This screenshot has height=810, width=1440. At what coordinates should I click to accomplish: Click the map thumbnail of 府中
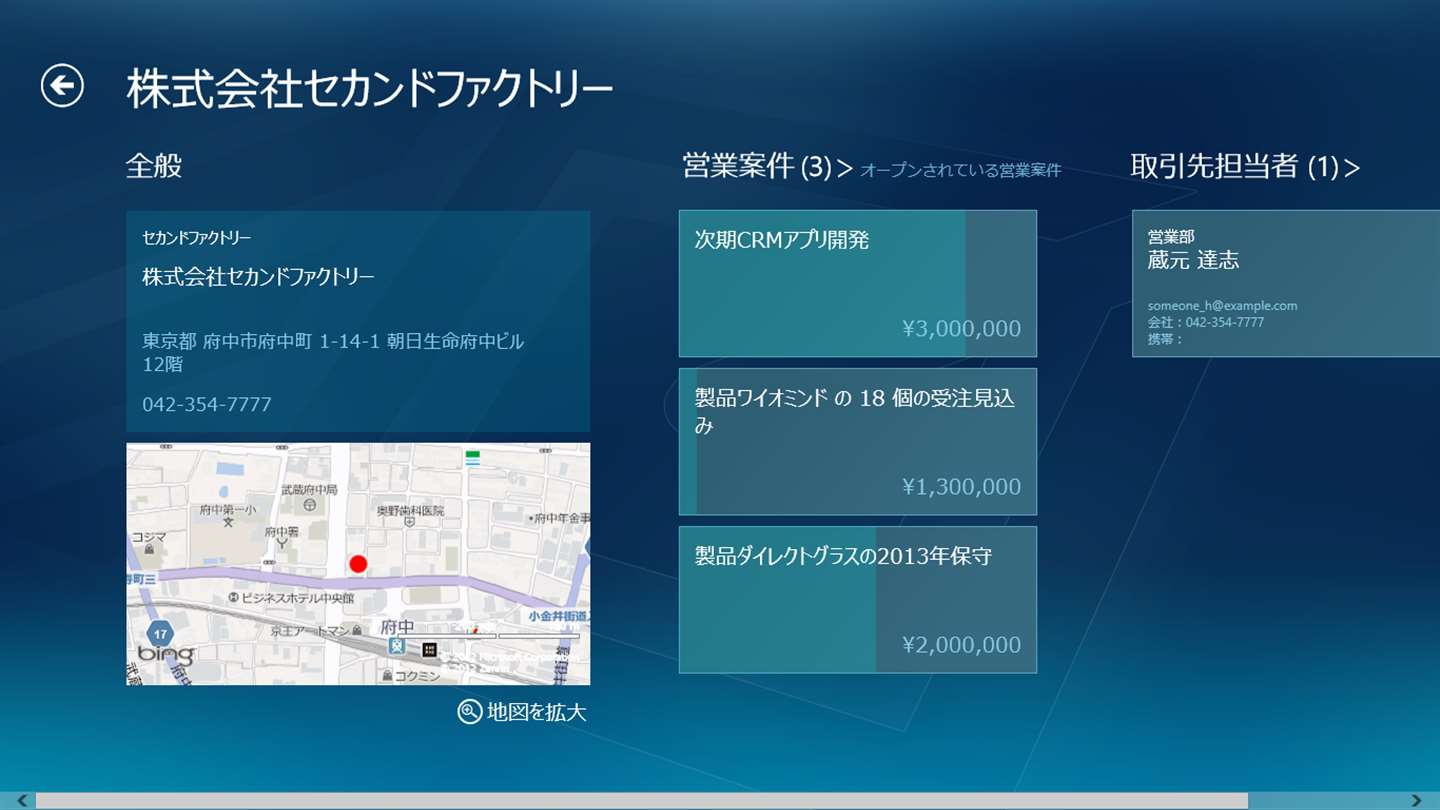pyautogui.click(x=358, y=564)
